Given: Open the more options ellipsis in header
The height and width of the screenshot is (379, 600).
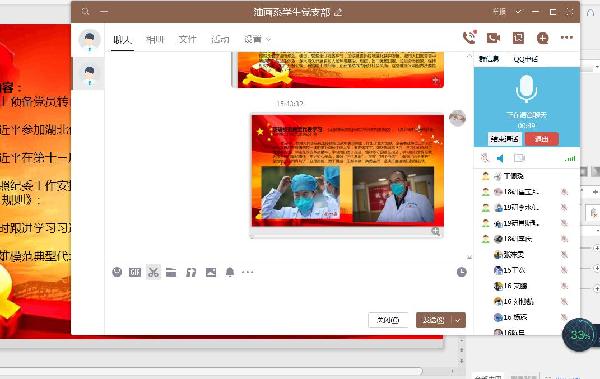Looking at the screenshot, I should tap(567, 38).
